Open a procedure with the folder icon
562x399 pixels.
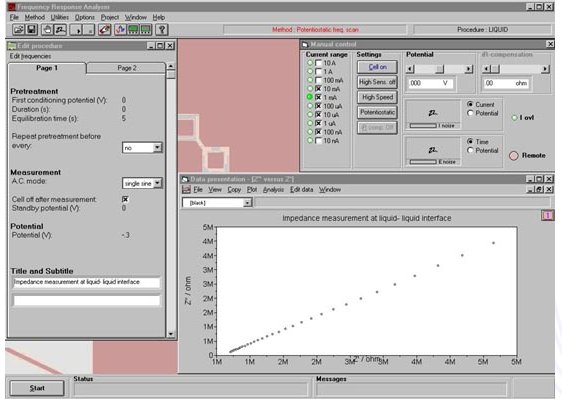[19, 30]
